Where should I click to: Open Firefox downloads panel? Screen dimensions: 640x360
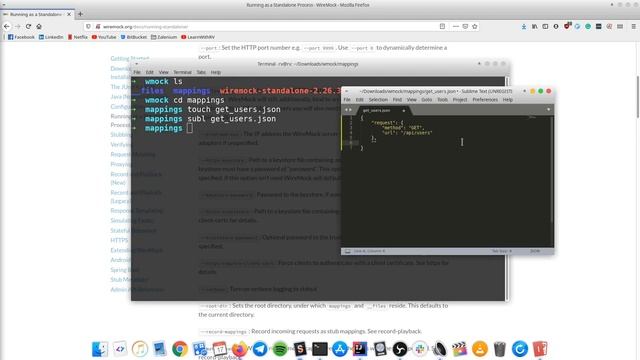click(524, 26)
